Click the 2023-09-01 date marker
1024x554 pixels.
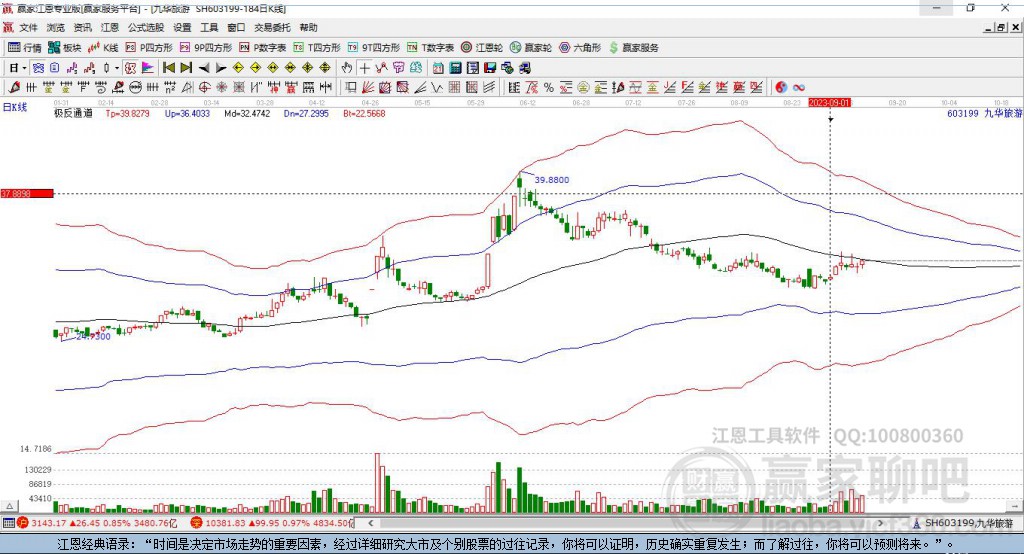(x=829, y=103)
